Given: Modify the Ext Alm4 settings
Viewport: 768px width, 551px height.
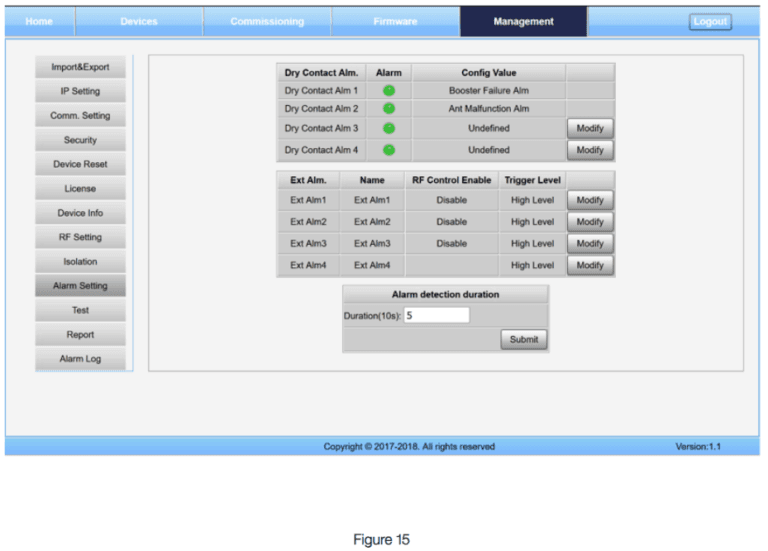Looking at the screenshot, I should click(590, 265).
